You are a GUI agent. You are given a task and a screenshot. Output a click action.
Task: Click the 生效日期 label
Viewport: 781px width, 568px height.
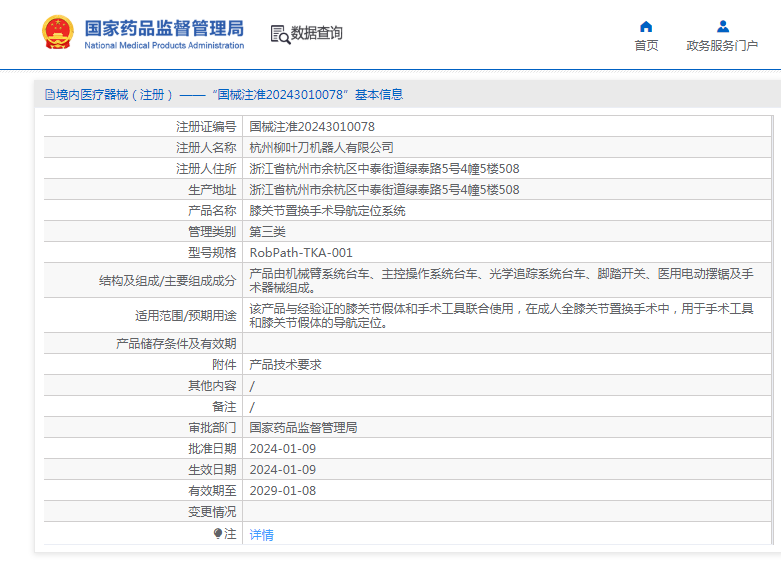[x=212, y=469]
